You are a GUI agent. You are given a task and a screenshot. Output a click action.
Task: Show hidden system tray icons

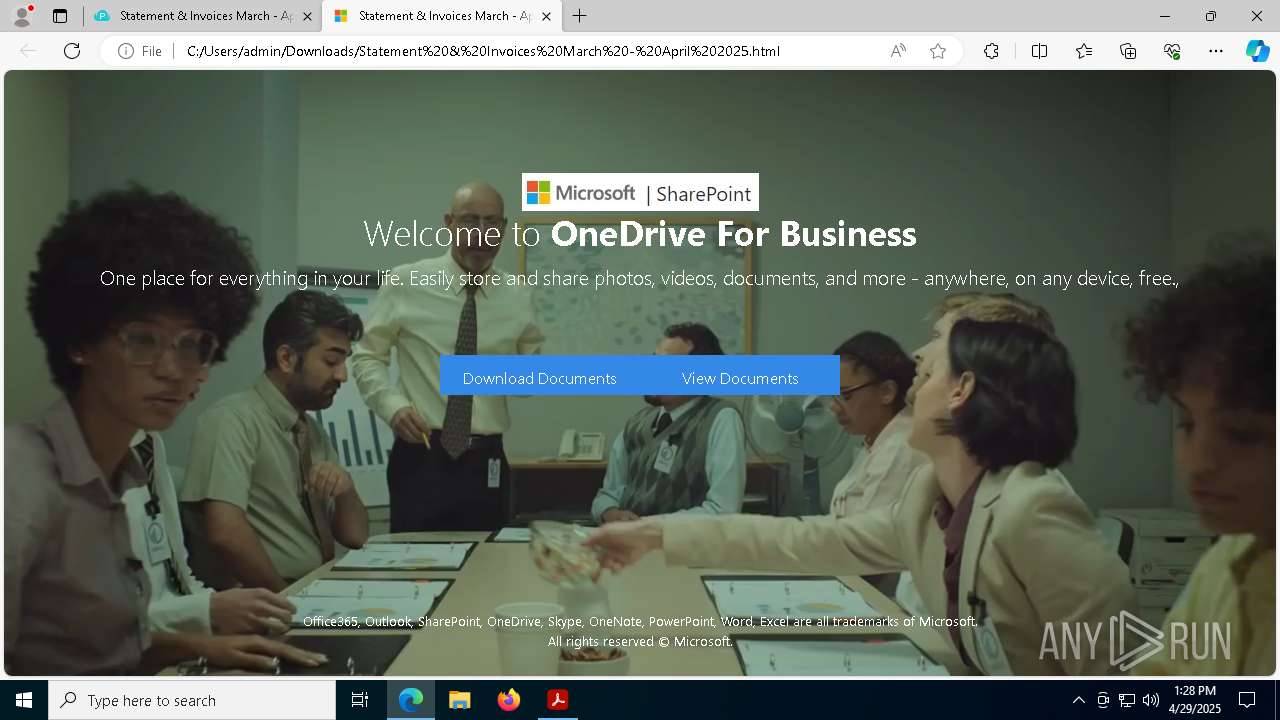pyautogui.click(x=1078, y=700)
